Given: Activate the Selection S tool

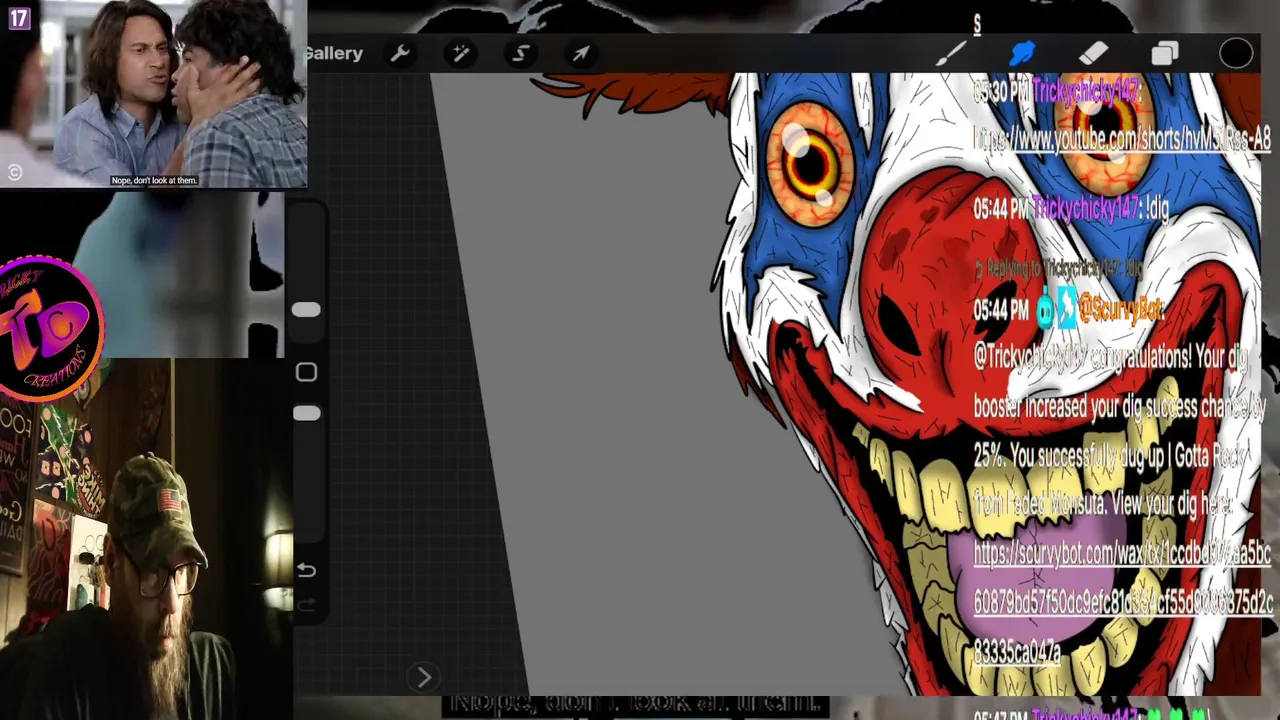Looking at the screenshot, I should click(521, 54).
